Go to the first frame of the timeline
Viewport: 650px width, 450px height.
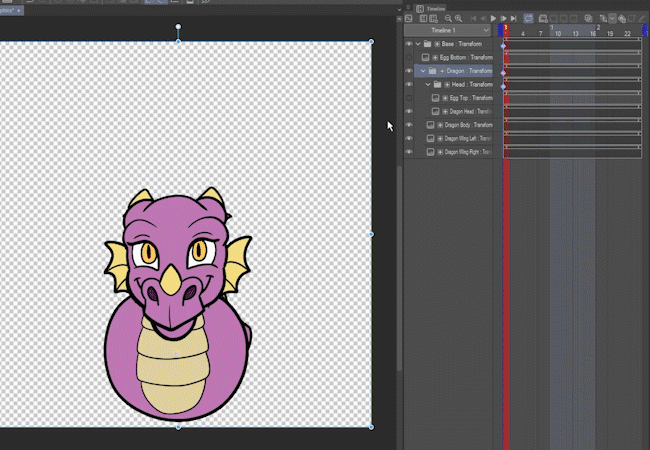(x=473, y=18)
